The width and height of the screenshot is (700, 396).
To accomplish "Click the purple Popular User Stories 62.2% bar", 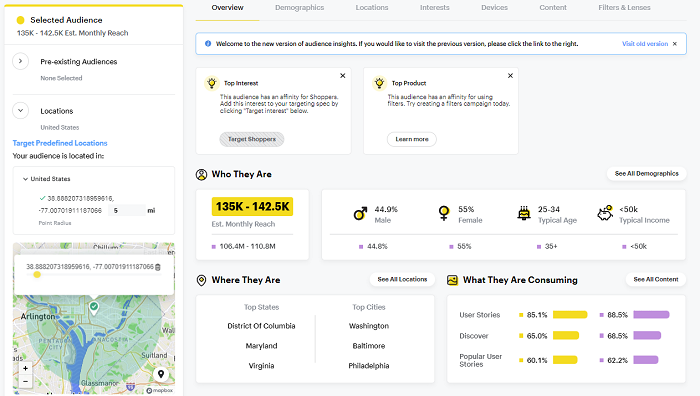I will [x=646, y=360].
